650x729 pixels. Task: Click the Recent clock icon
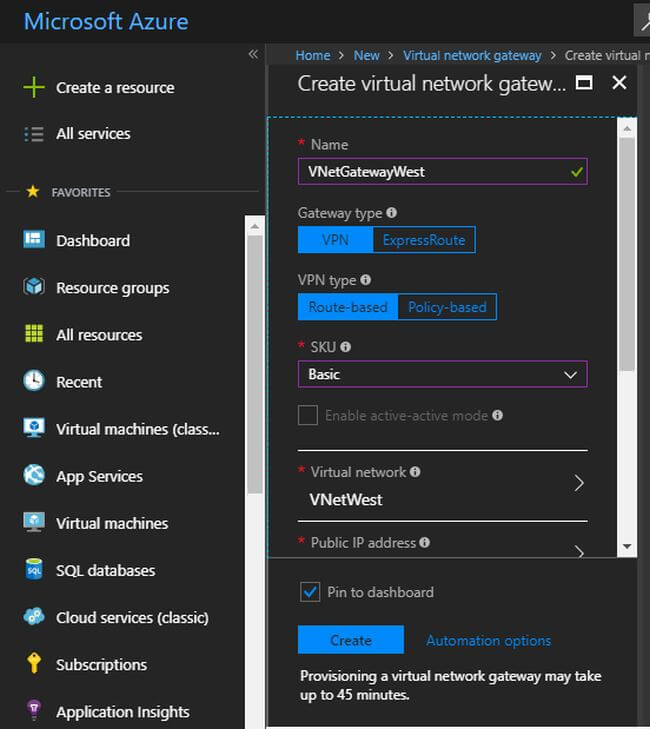[34, 381]
